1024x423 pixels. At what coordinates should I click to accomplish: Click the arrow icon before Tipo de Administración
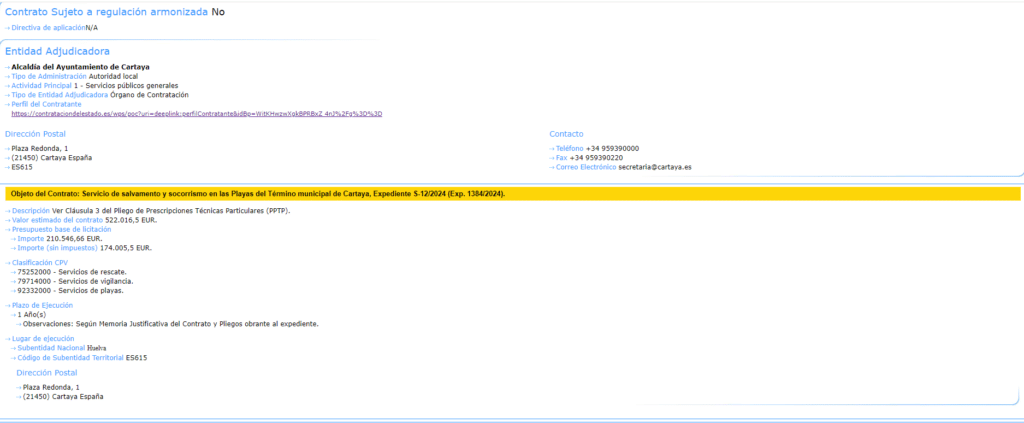pos(7,76)
